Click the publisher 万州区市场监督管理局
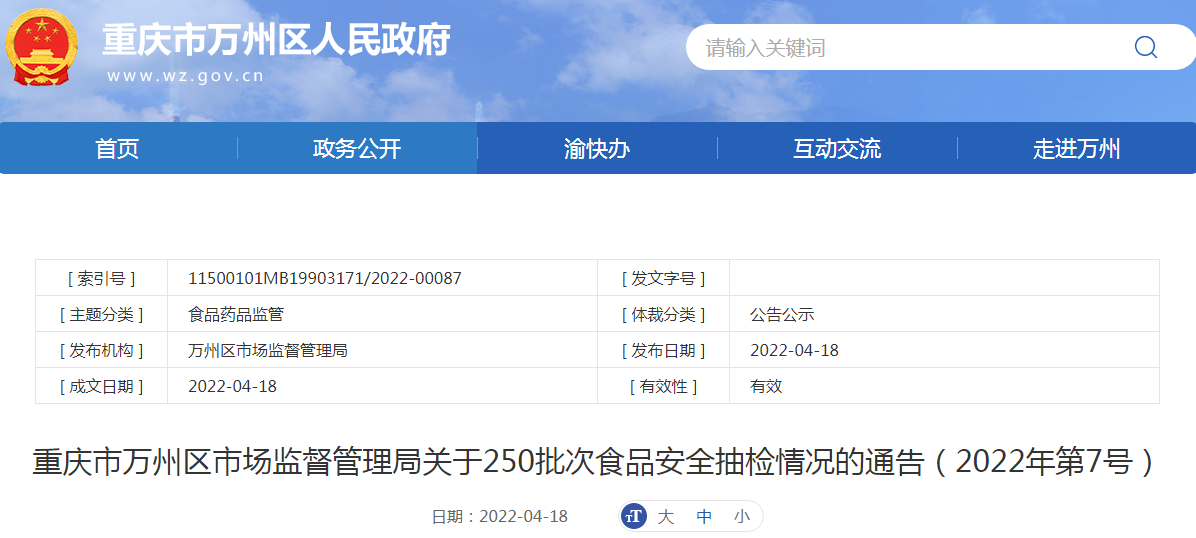The height and width of the screenshot is (538, 1196). tap(268, 350)
